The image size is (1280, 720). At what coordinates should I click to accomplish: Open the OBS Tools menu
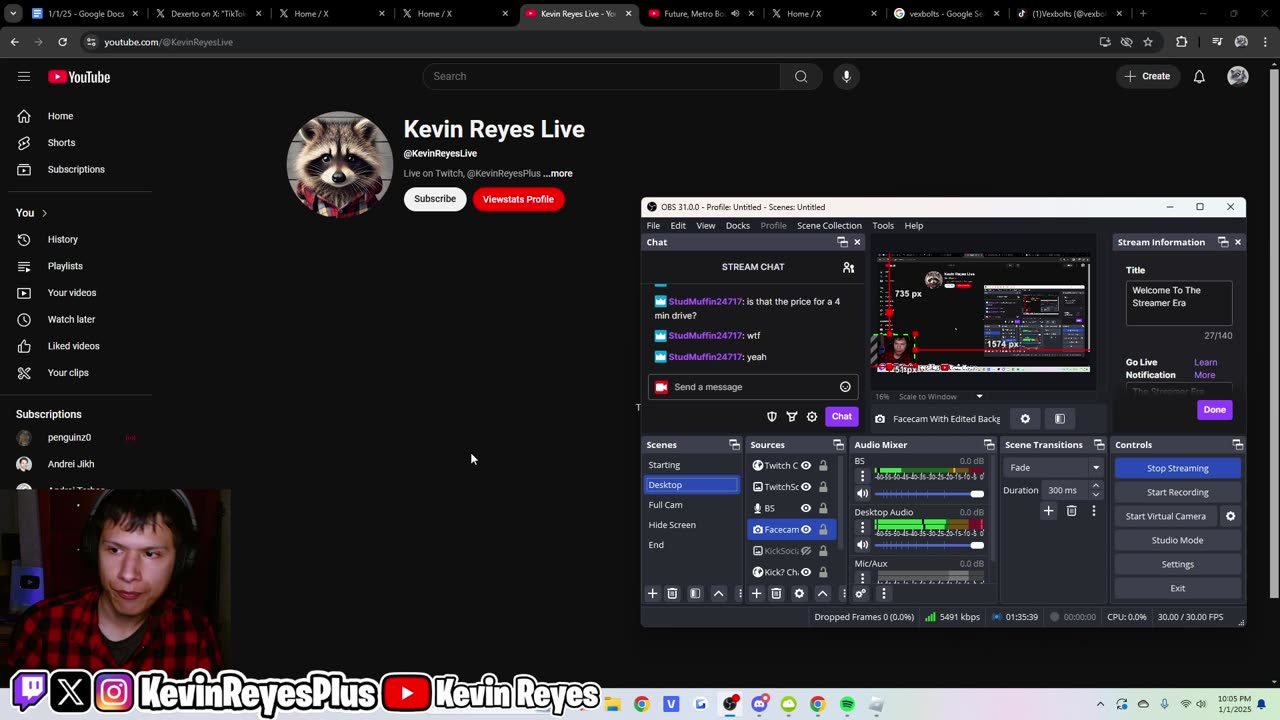[x=882, y=226]
